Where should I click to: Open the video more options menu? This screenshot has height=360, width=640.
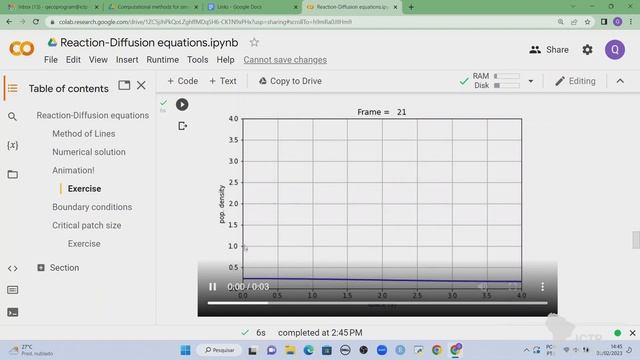coord(542,287)
